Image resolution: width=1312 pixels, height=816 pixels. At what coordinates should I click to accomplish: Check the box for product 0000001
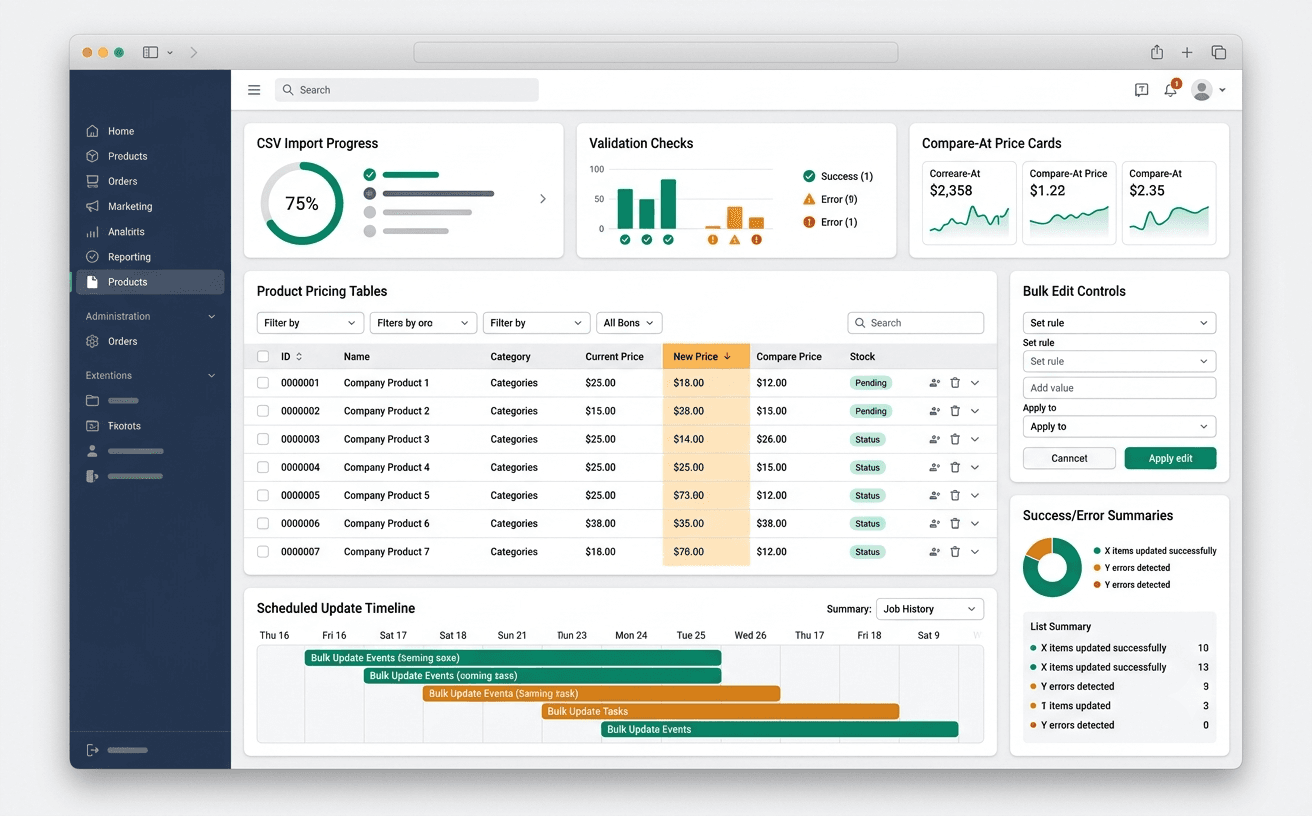pyautogui.click(x=263, y=383)
